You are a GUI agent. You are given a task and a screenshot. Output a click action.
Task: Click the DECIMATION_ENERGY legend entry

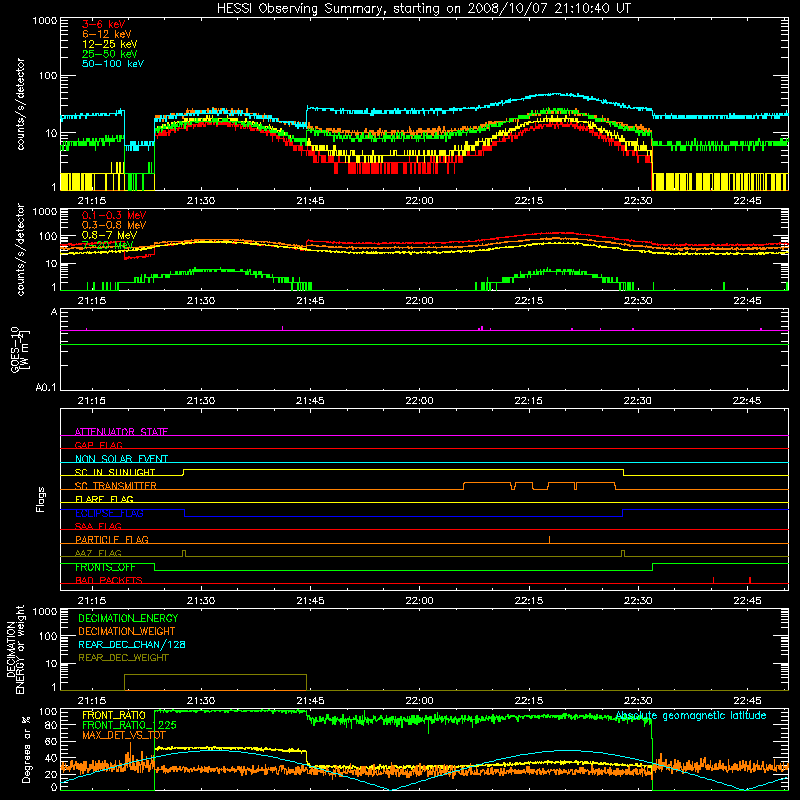coord(128,618)
